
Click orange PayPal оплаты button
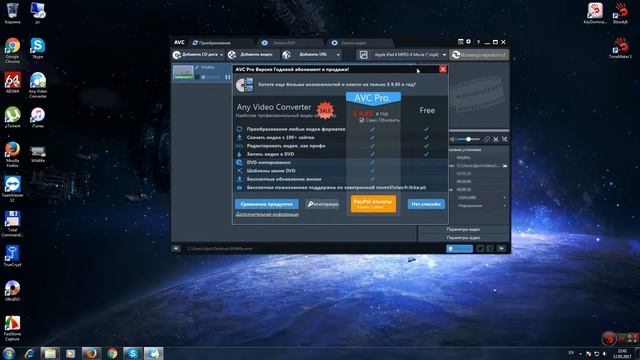(373, 204)
